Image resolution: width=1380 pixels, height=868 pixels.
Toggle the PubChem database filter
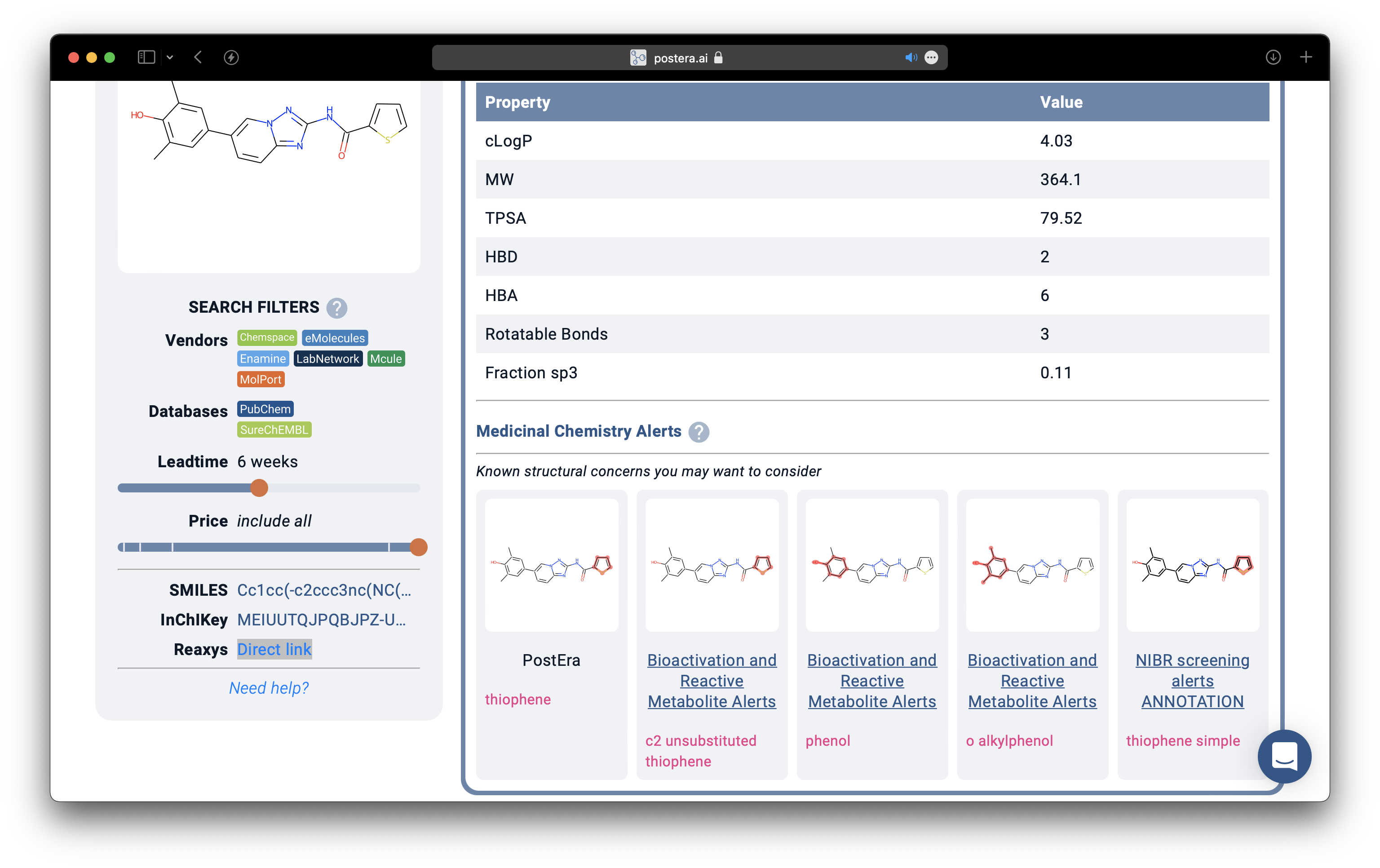point(265,409)
